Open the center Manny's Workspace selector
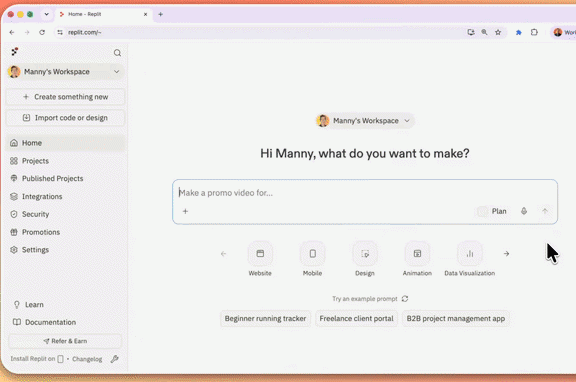 (365, 120)
